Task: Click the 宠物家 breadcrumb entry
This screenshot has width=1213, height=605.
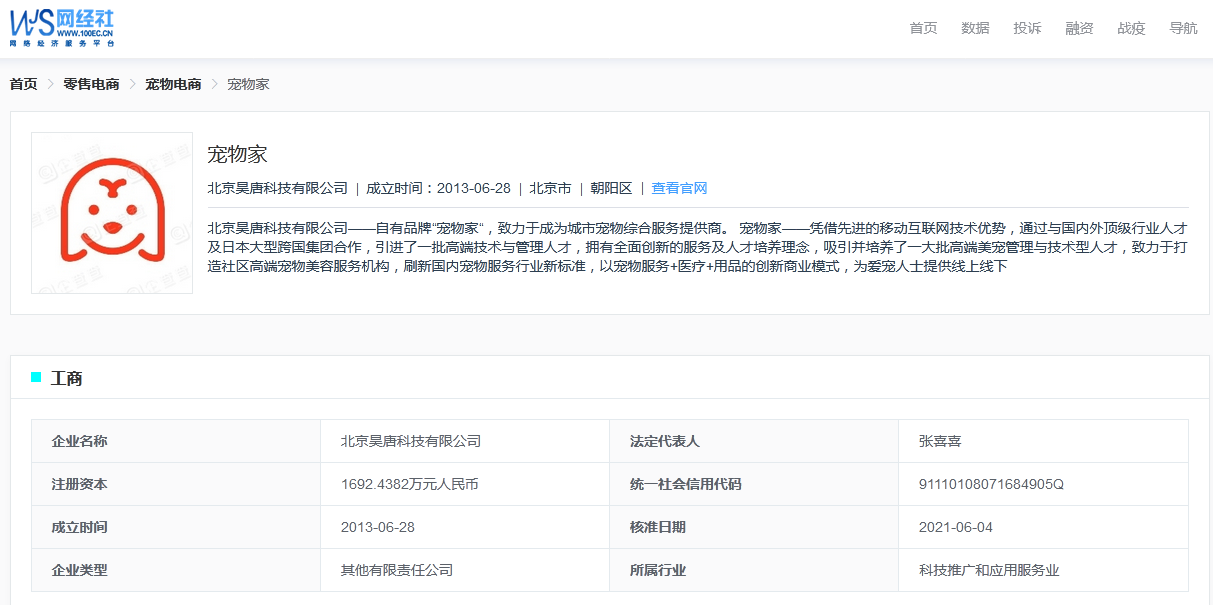Action: pyautogui.click(x=248, y=84)
